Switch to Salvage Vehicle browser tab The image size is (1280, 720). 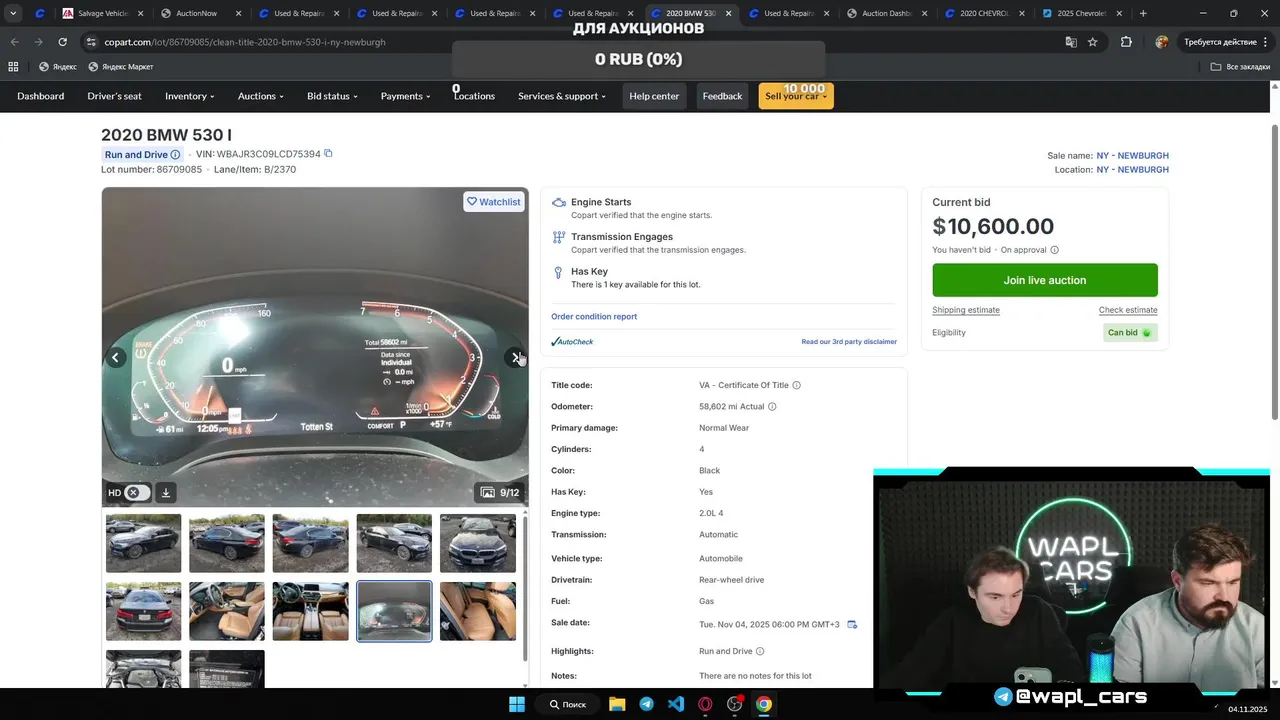(100, 13)
